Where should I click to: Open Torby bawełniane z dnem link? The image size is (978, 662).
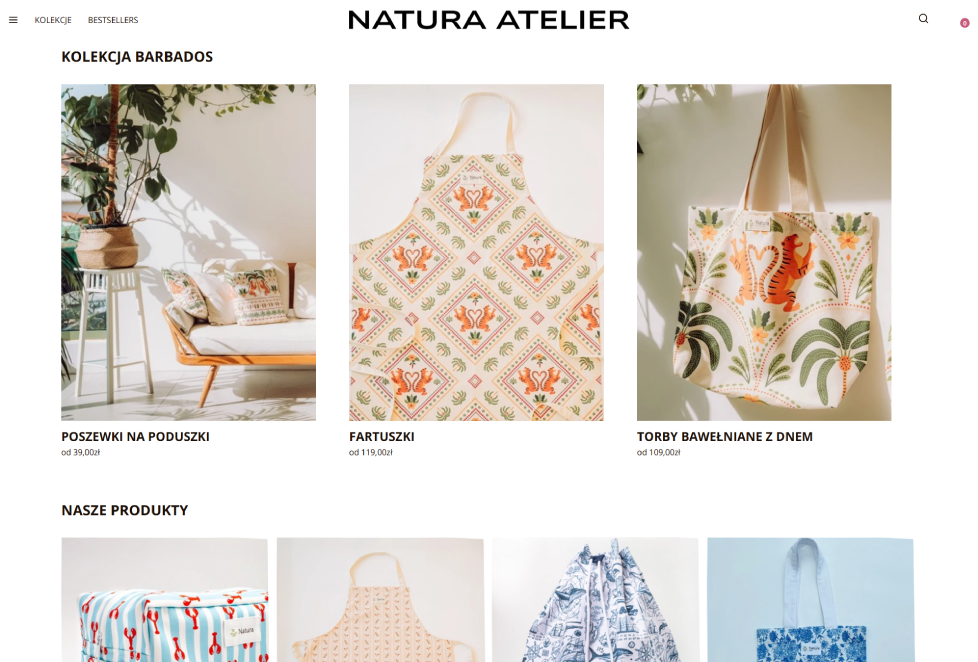[725, 437]
